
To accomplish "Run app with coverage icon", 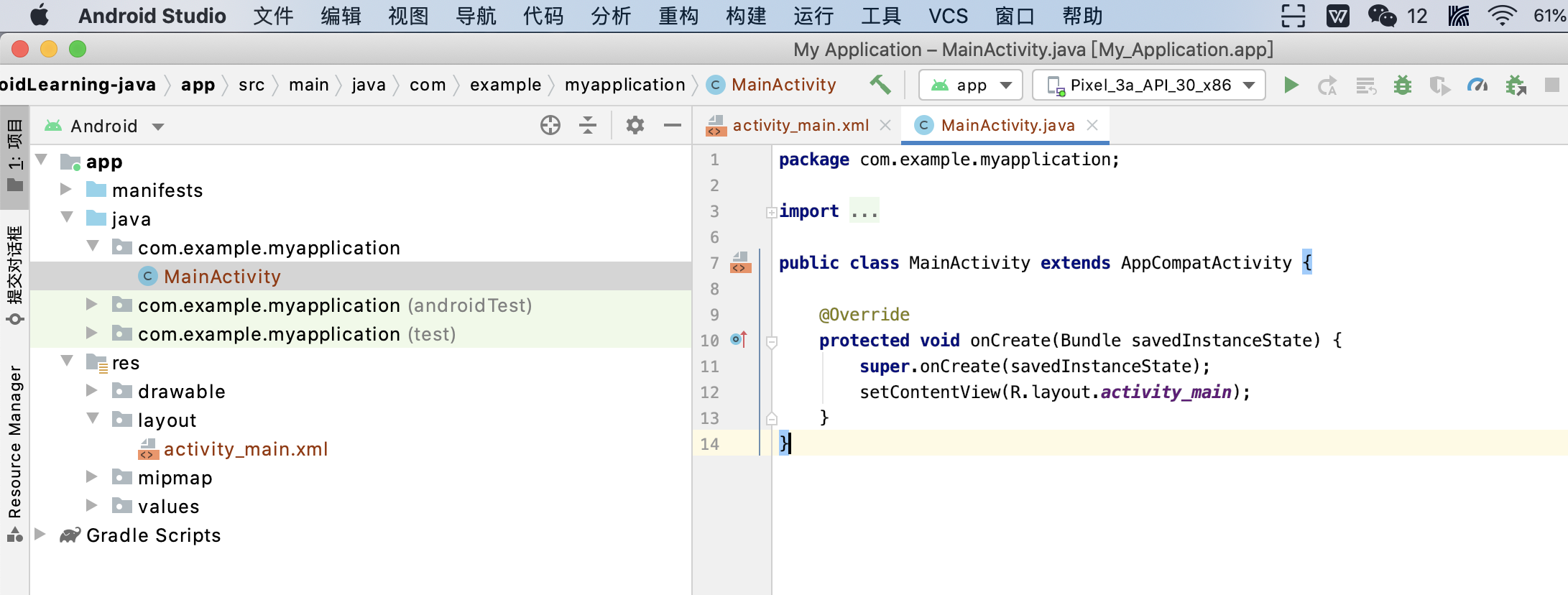I will pyautogui.click(x=1439, y=86).
